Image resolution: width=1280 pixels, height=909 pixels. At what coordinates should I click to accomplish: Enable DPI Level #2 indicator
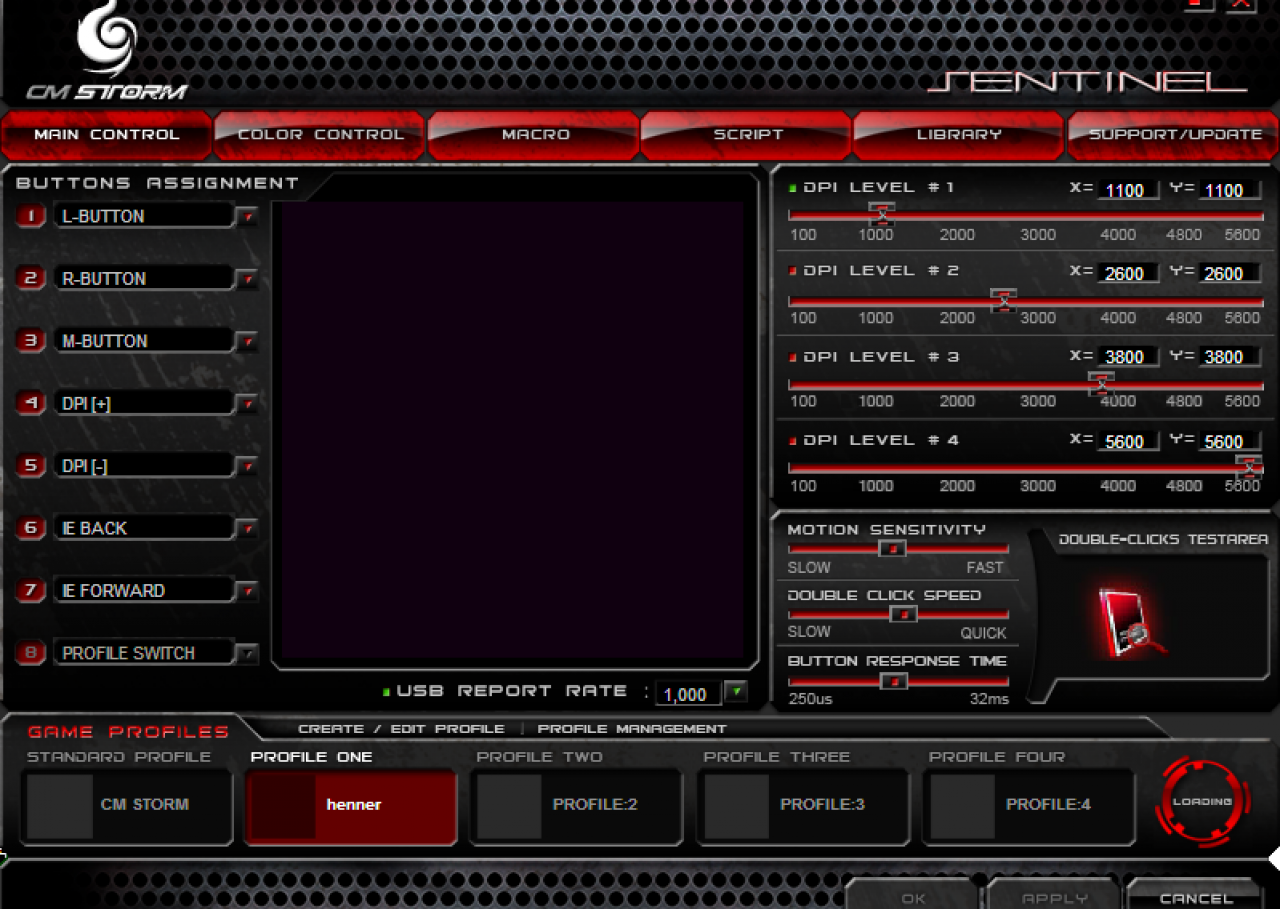(x=792, y=271)
